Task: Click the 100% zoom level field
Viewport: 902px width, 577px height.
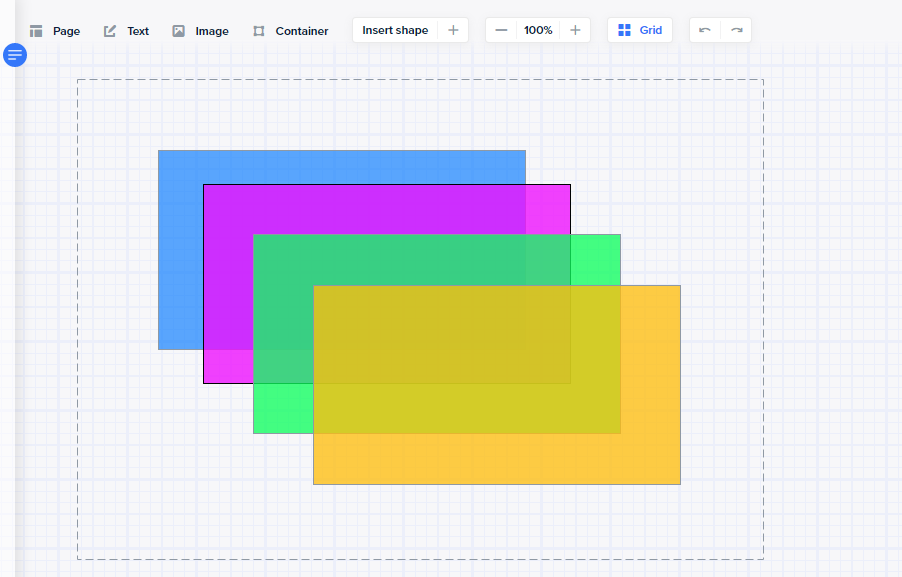Action: pos(538,30)
